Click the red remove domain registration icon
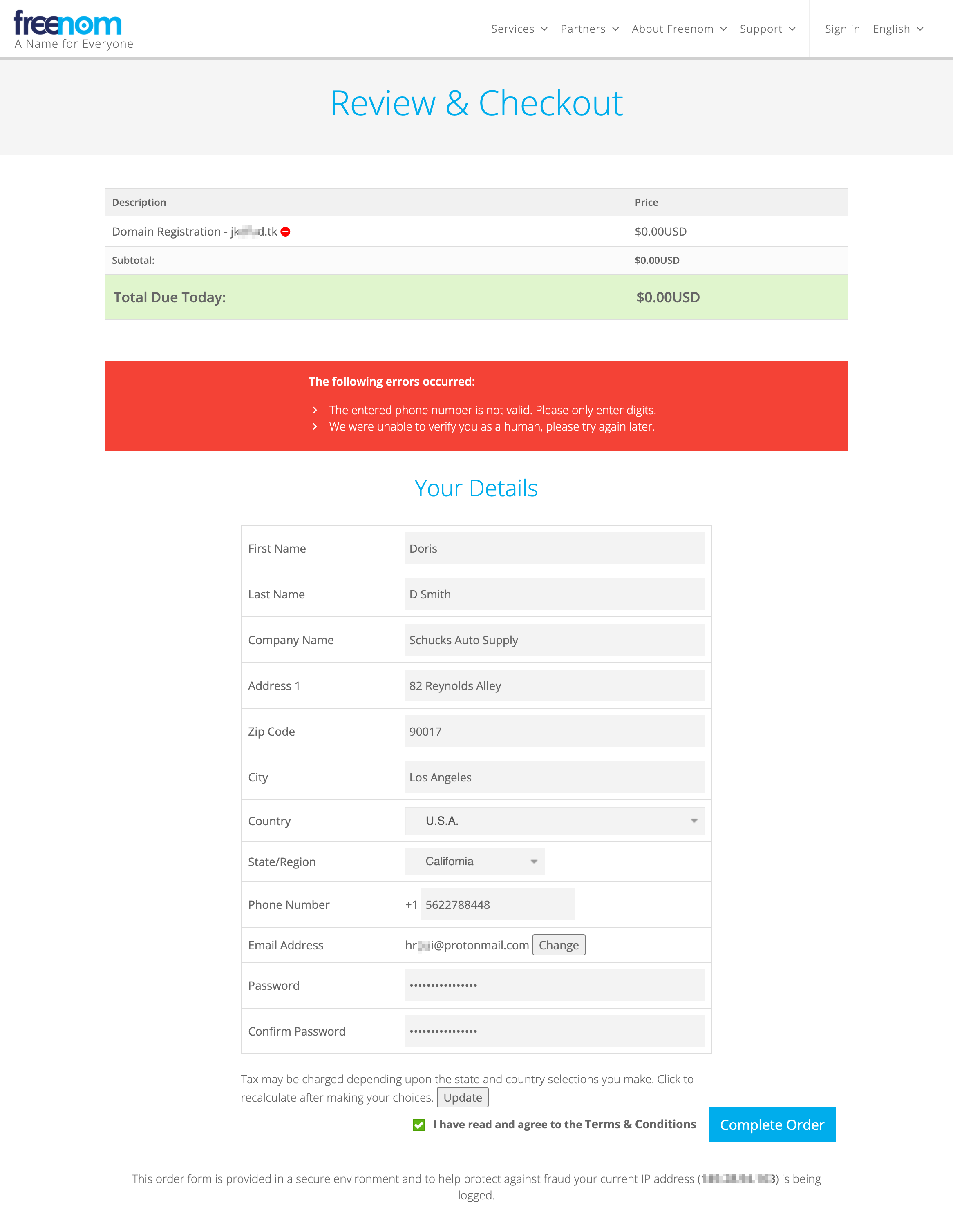 pos(287,232)
